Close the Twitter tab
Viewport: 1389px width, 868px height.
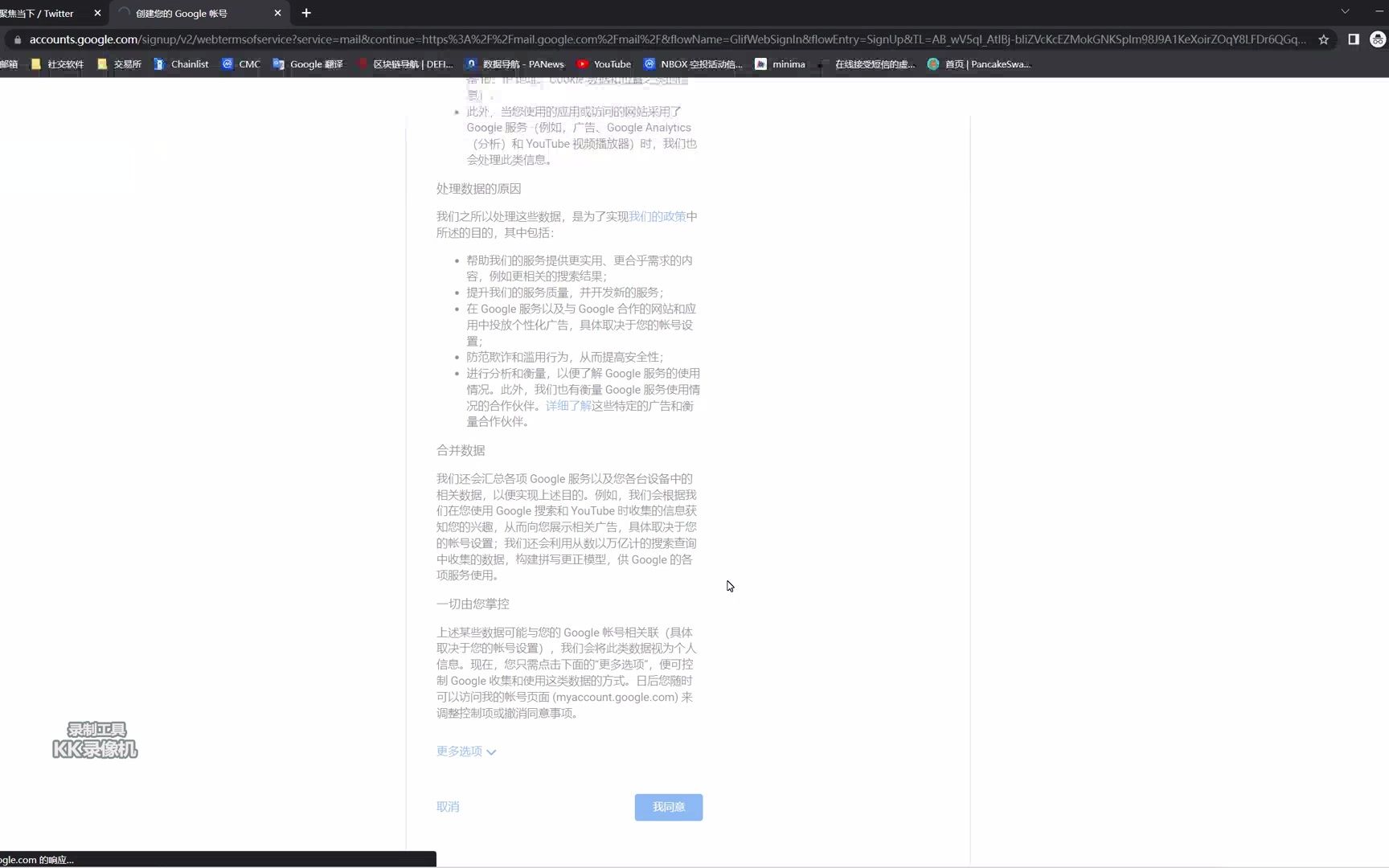click(x=97, y=13)
